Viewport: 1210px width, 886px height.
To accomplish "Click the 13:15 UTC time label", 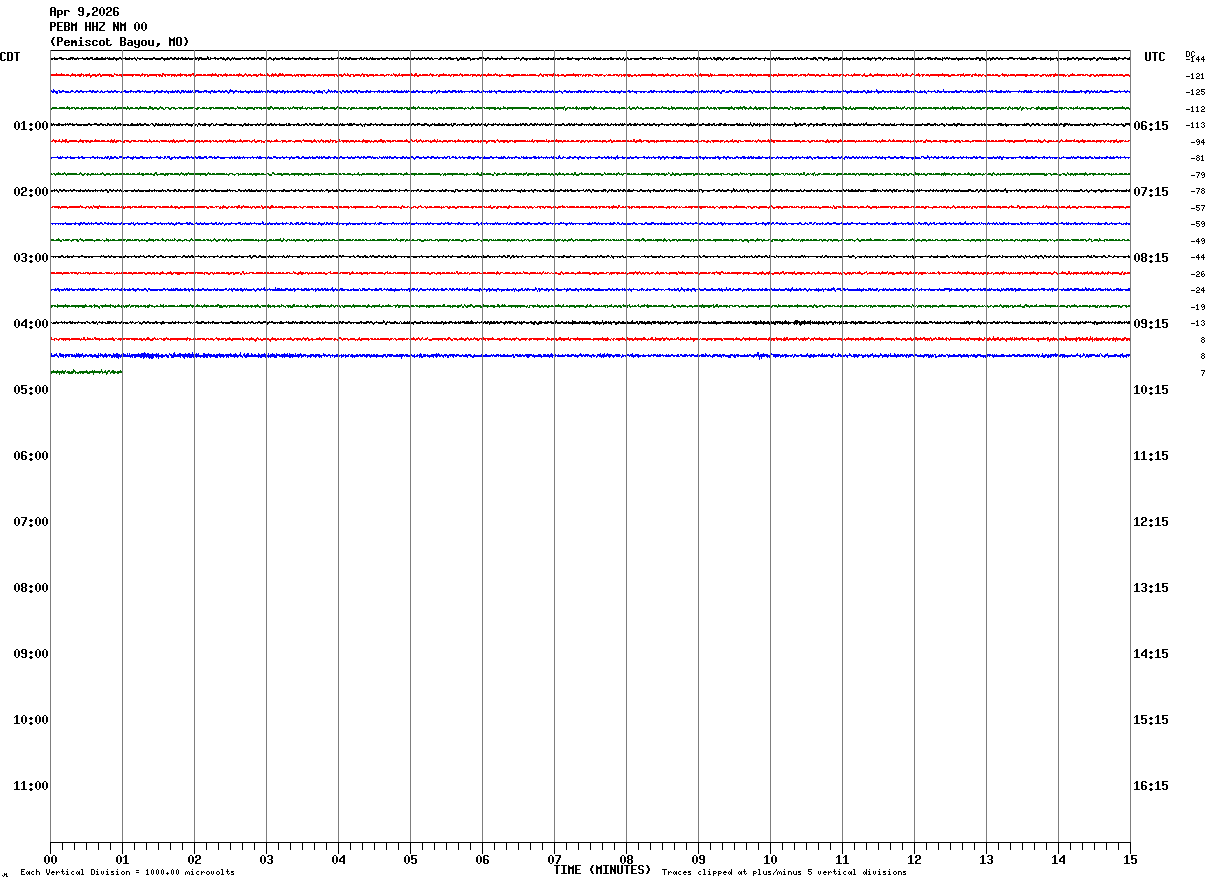I will 1151,588.
